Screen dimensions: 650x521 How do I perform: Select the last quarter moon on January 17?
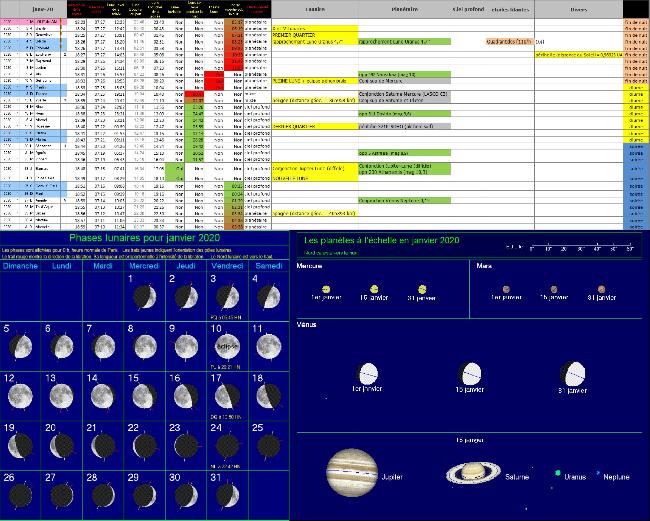click(x=227, y=396)
